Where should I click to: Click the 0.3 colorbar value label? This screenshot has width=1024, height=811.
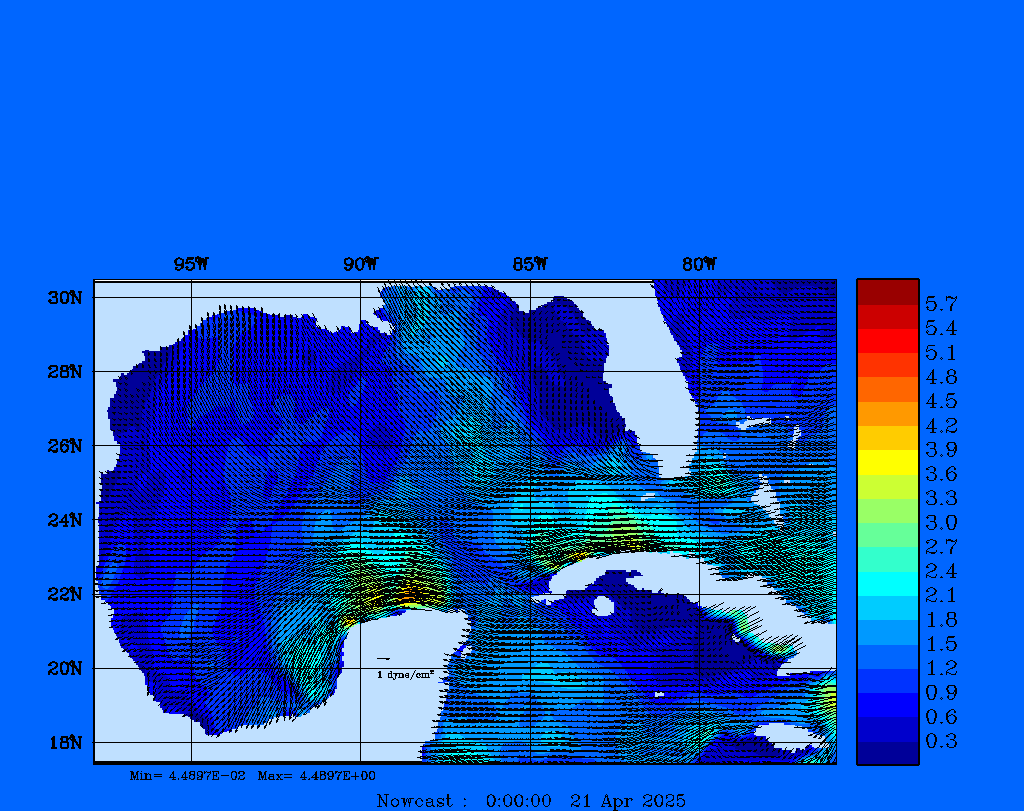[x=940, y=741]
